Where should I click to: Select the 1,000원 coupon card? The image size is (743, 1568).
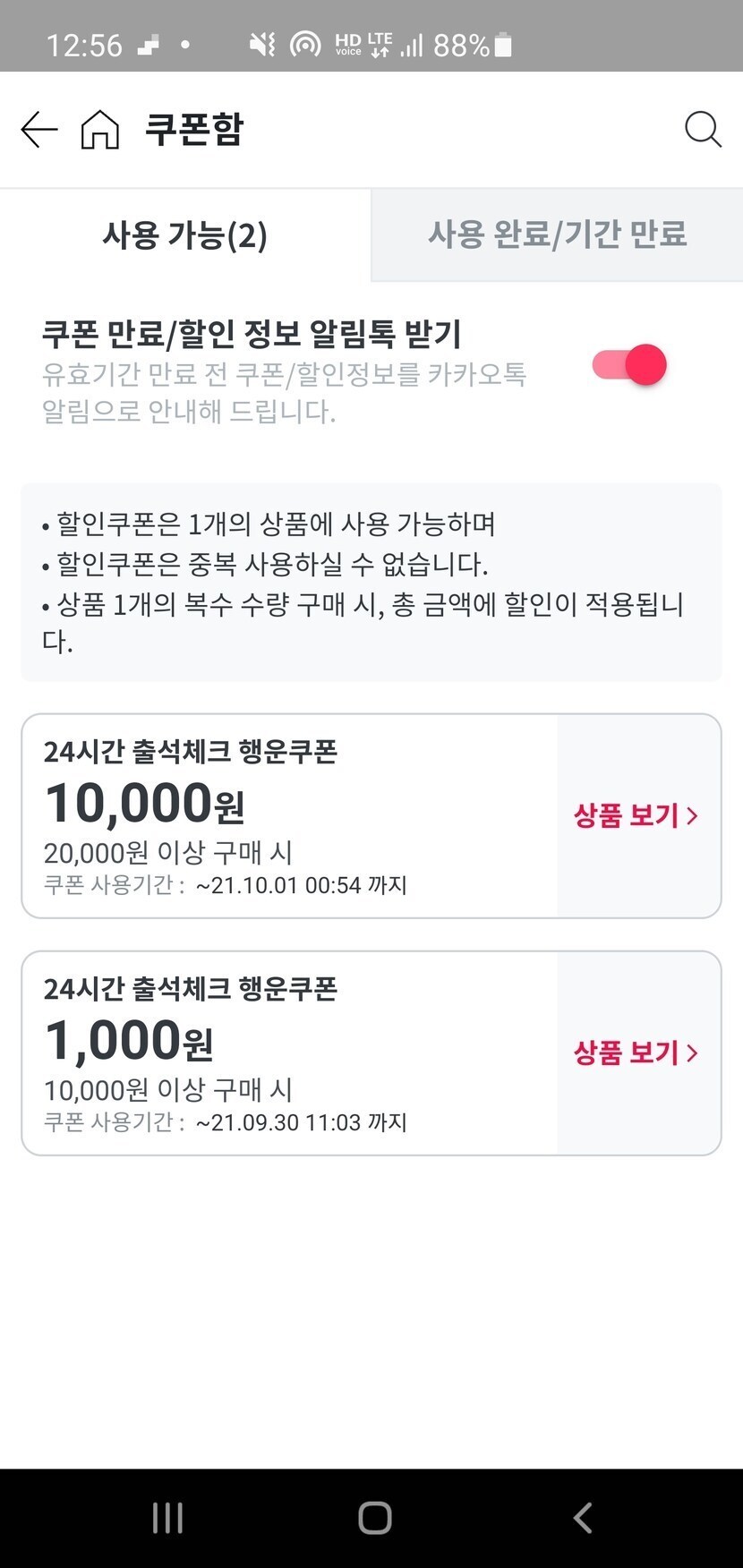[x=288, y=1053]
